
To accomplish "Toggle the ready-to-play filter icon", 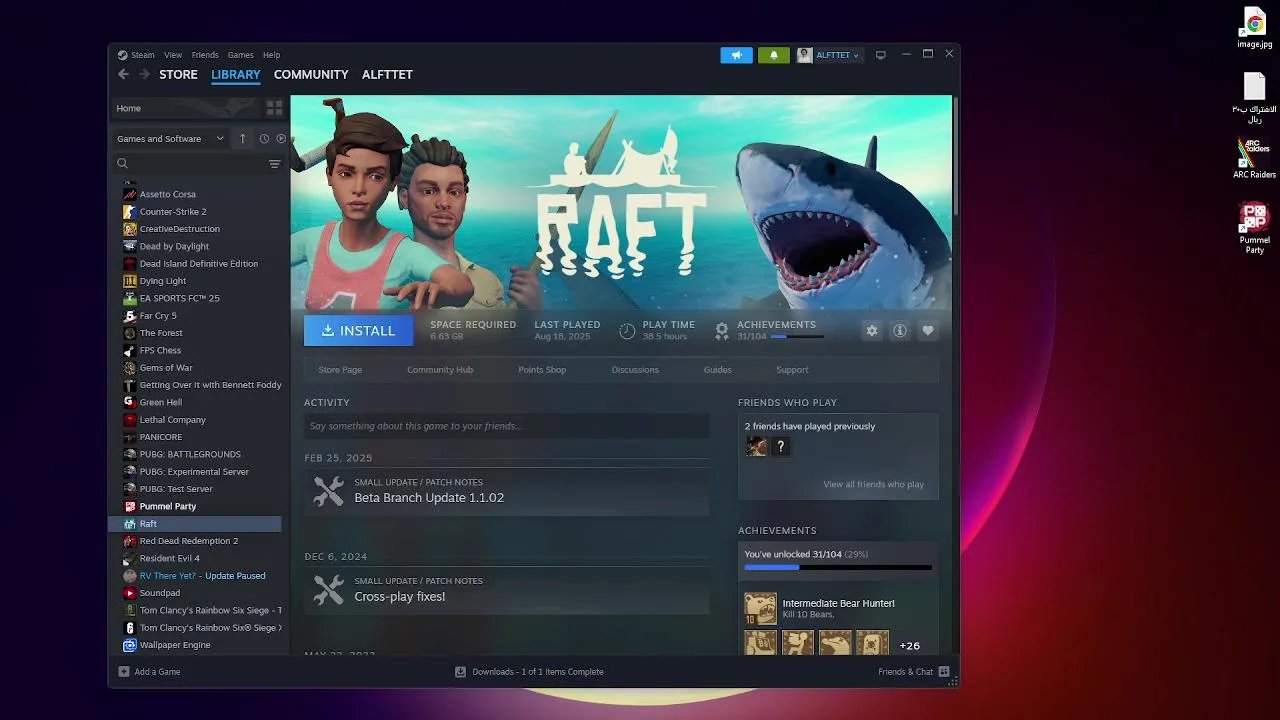I will [x=281, y=139].
